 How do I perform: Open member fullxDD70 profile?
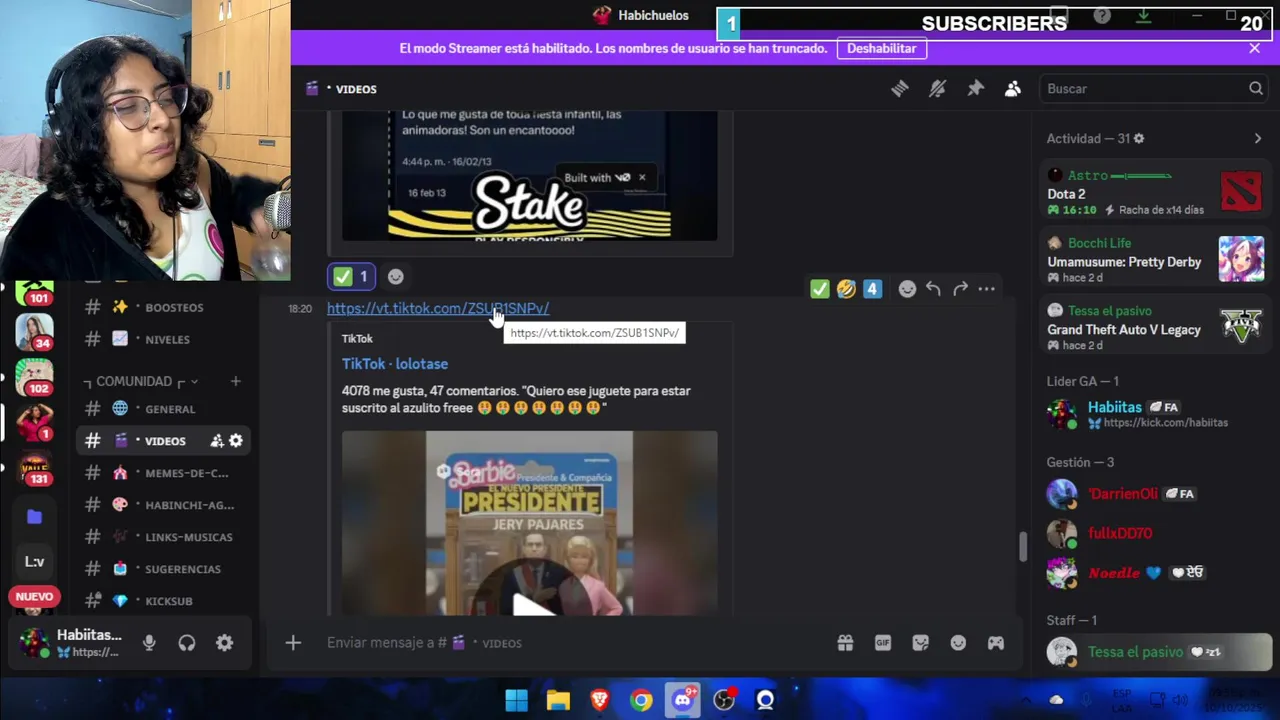(x=1155, y=534)
